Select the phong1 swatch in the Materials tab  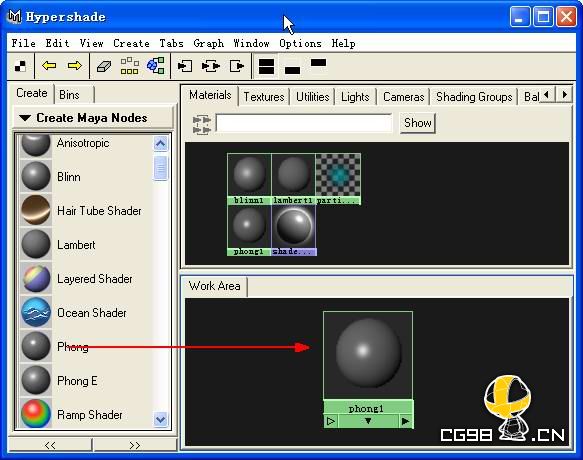(249, 231)
